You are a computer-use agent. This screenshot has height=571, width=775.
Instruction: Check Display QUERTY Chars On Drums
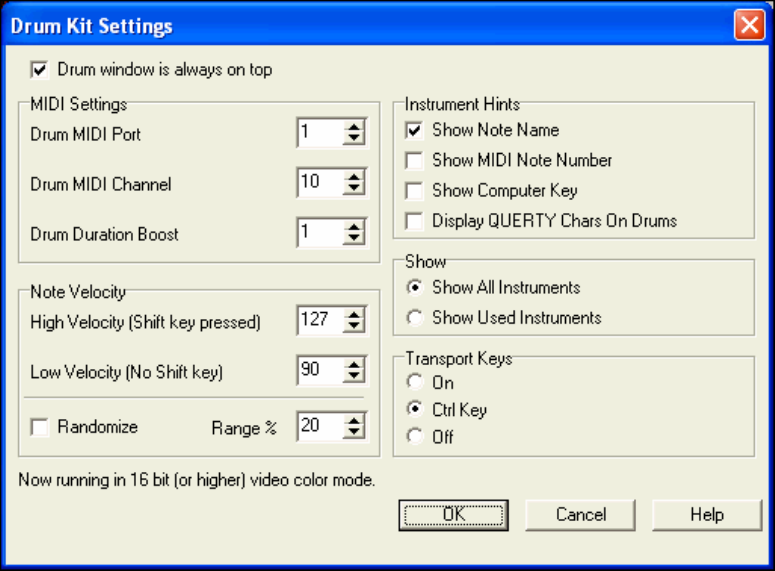click(414, 220)
